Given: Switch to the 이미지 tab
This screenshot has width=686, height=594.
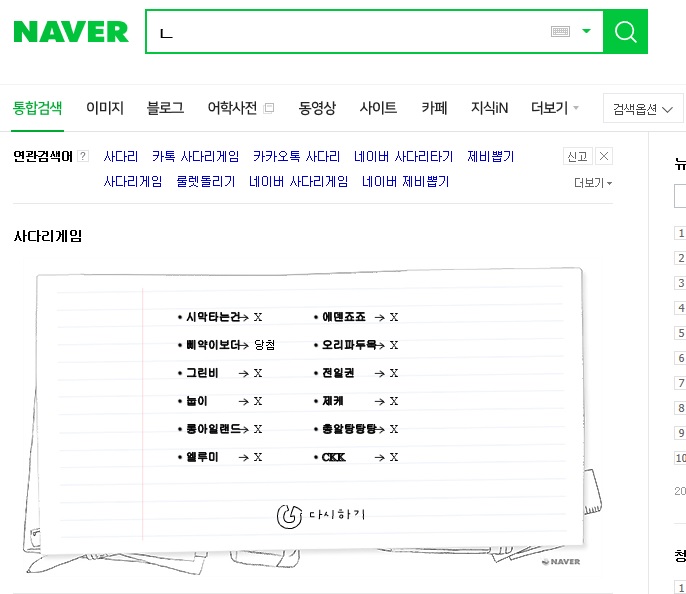Looking at the screenshot, I should (105, 108).
